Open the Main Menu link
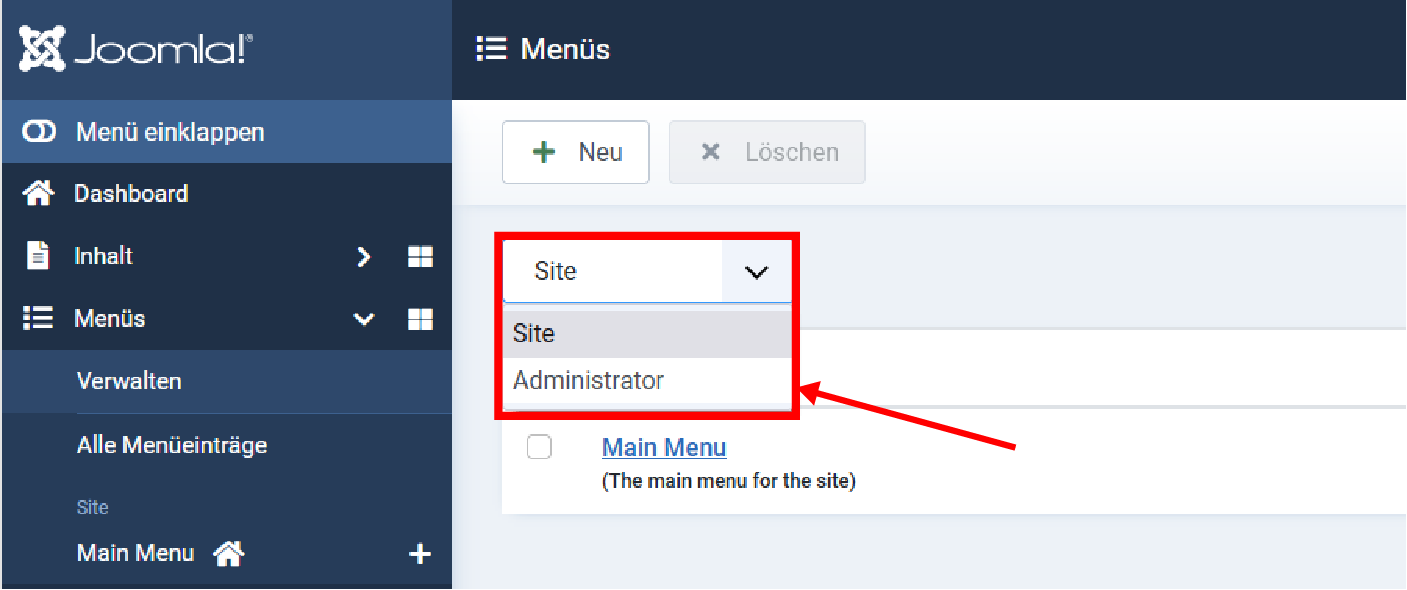This screenshot has height=590, width=1407. point(664,447)
